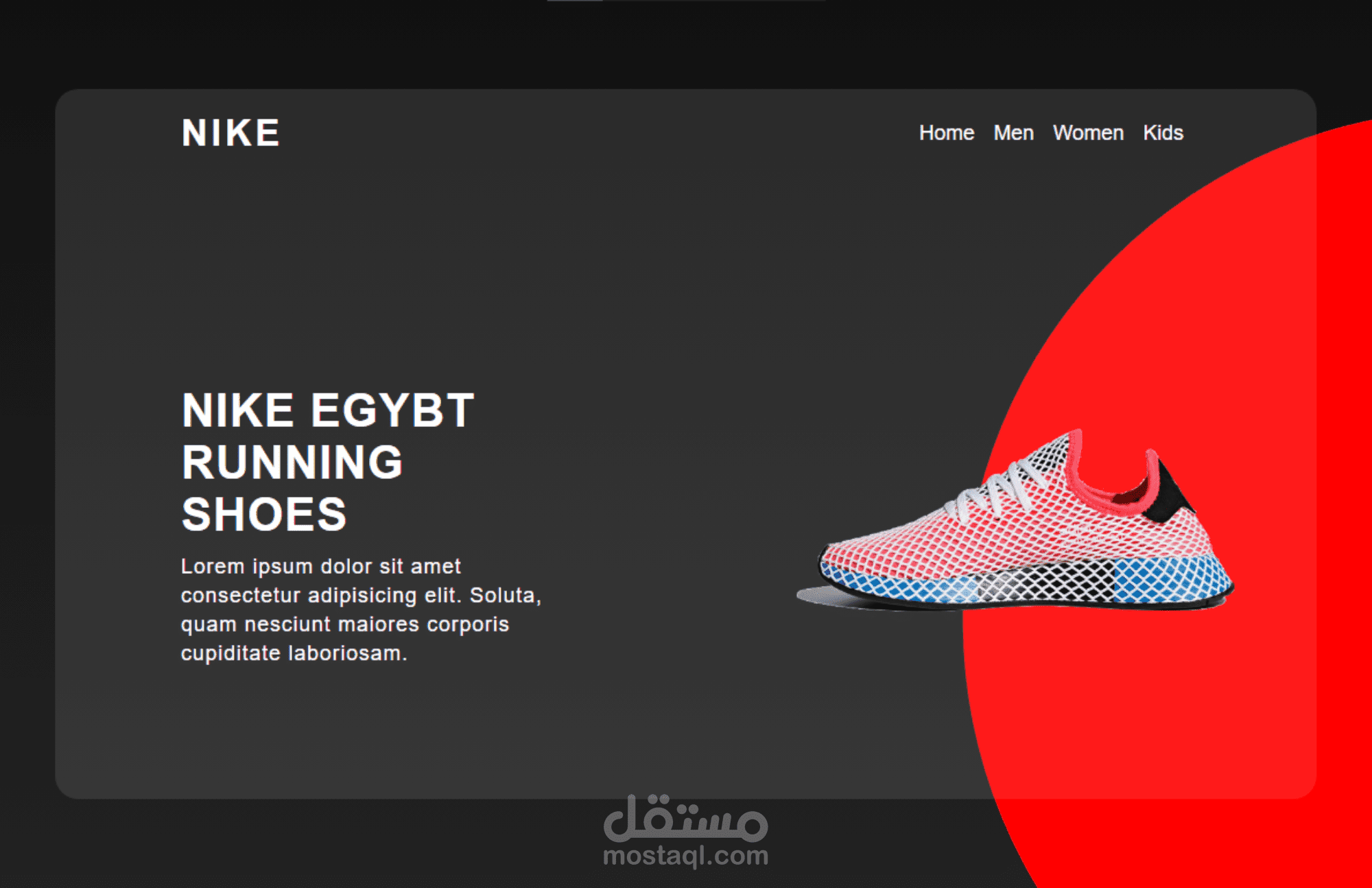Image resolution: width=1372 pixels, height=888 pixels.
Task: Select the RUNNING headline word
Action: pos(292,462)
